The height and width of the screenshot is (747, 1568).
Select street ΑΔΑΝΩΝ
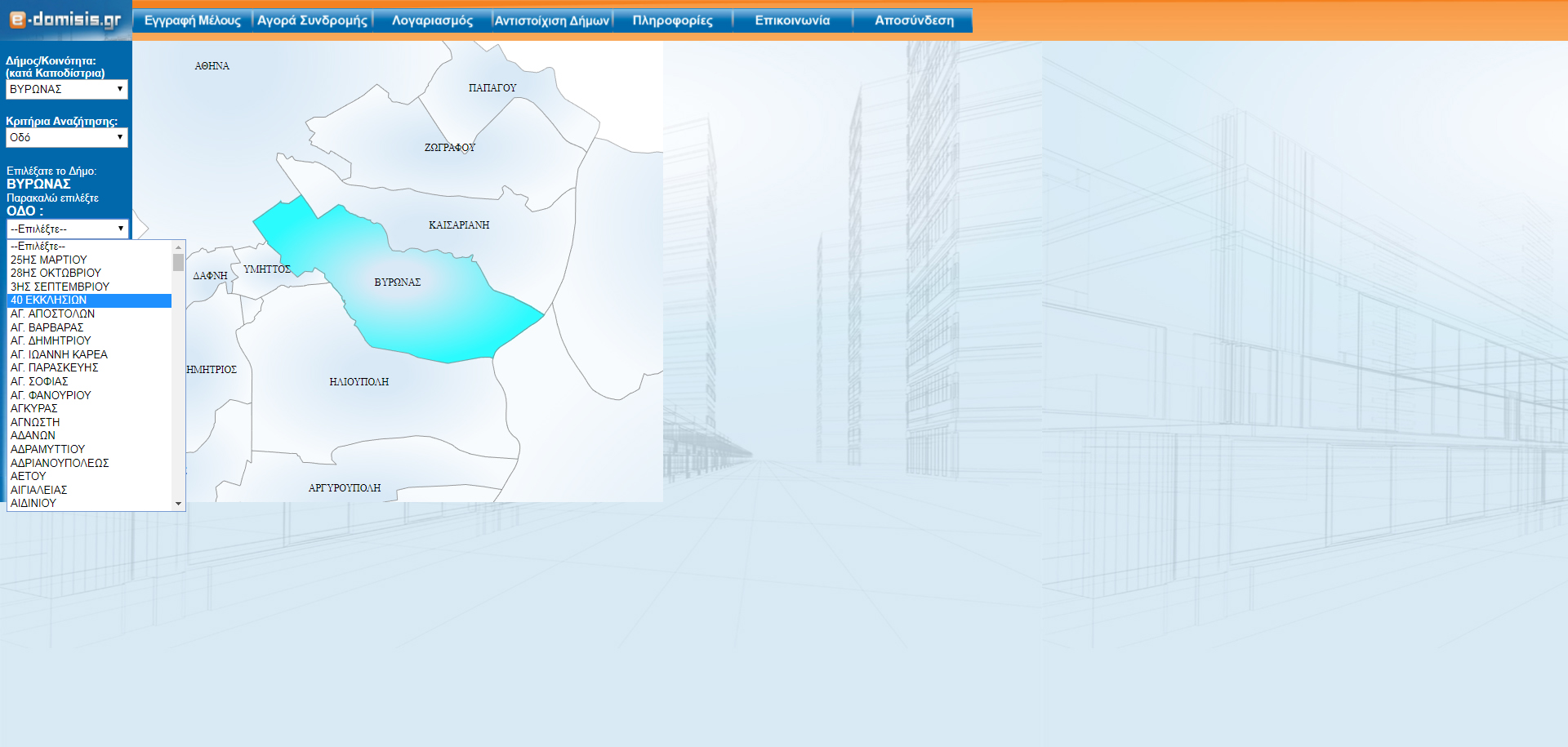pyautogui.click(x=90, y=435)
